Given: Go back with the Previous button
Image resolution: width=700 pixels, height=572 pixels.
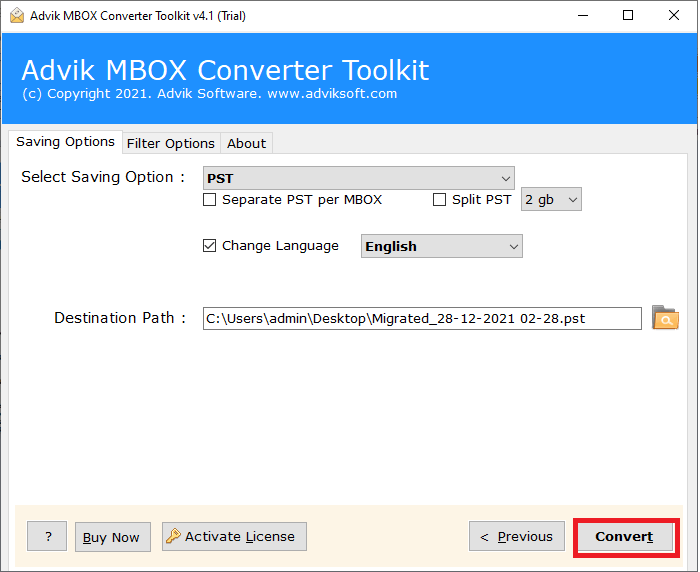Looking at the screenshot, I should coord(517,536).
